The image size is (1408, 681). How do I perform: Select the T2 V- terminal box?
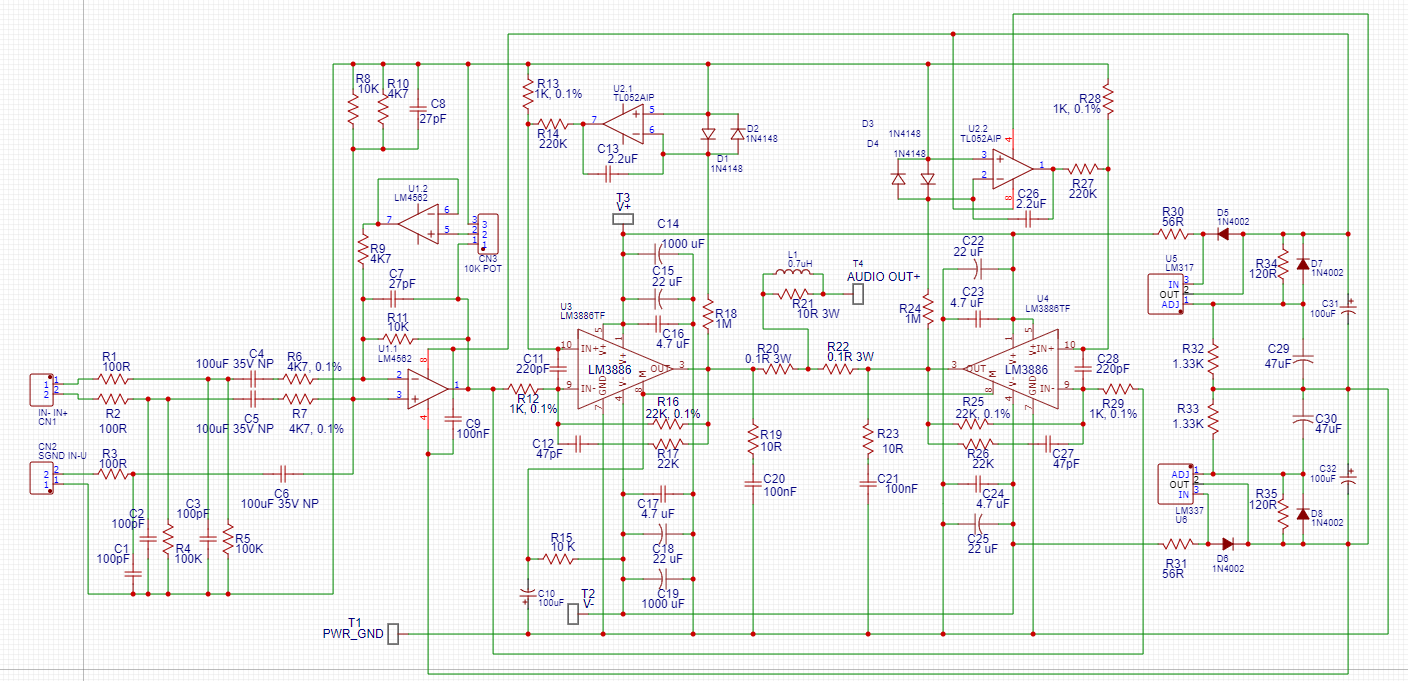572,613
